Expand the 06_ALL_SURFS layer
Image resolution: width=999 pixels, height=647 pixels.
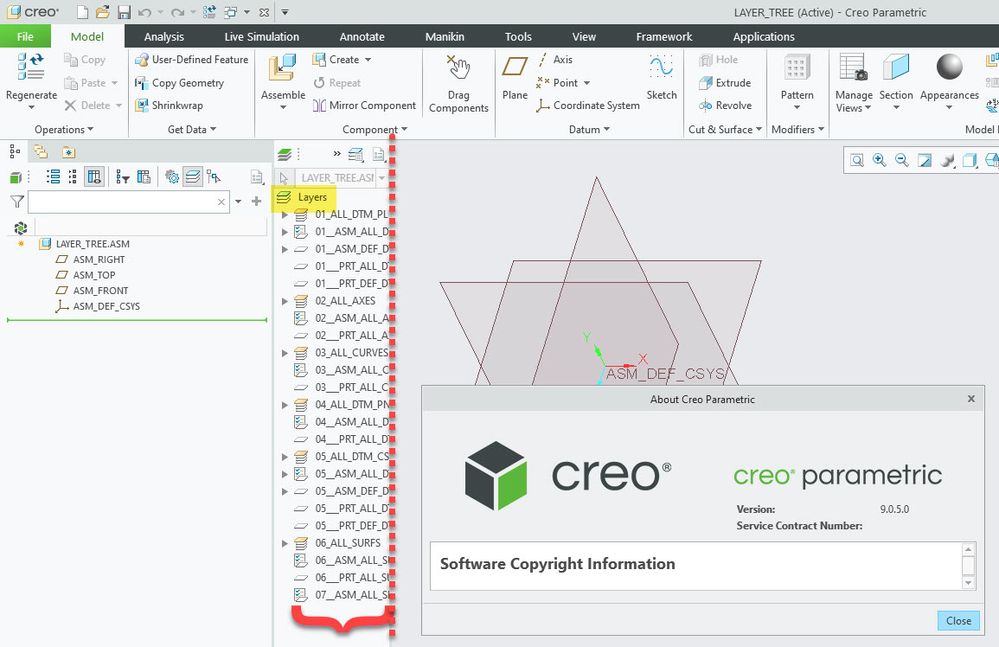pyautogui.click(x=285, y=543)
